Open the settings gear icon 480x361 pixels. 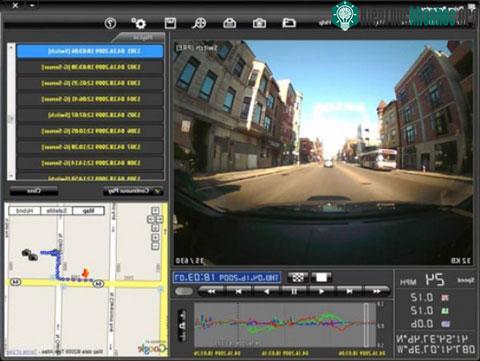(138, 23)
